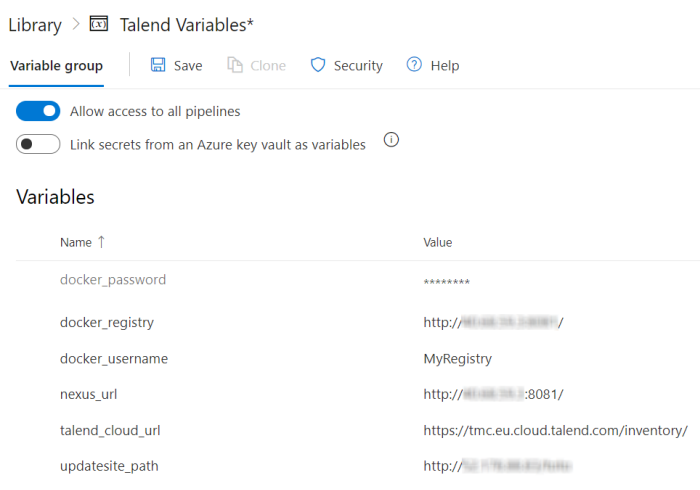The height and width of the screenshot is (490, 700).
Task: Click the sort arrow next to Name column
Action: (101, 242)
